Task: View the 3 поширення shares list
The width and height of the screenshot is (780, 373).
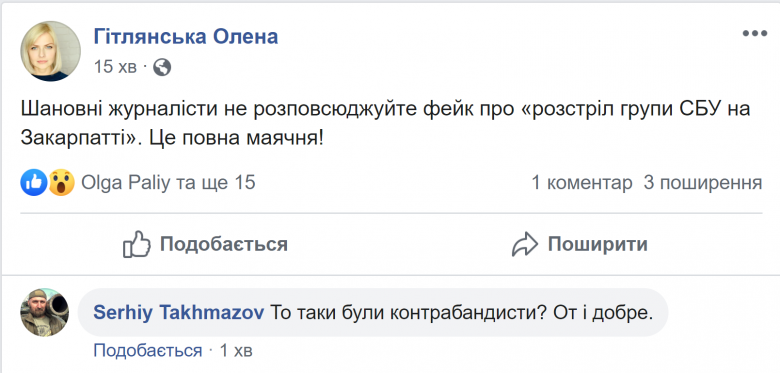Action: pos(703,183)
